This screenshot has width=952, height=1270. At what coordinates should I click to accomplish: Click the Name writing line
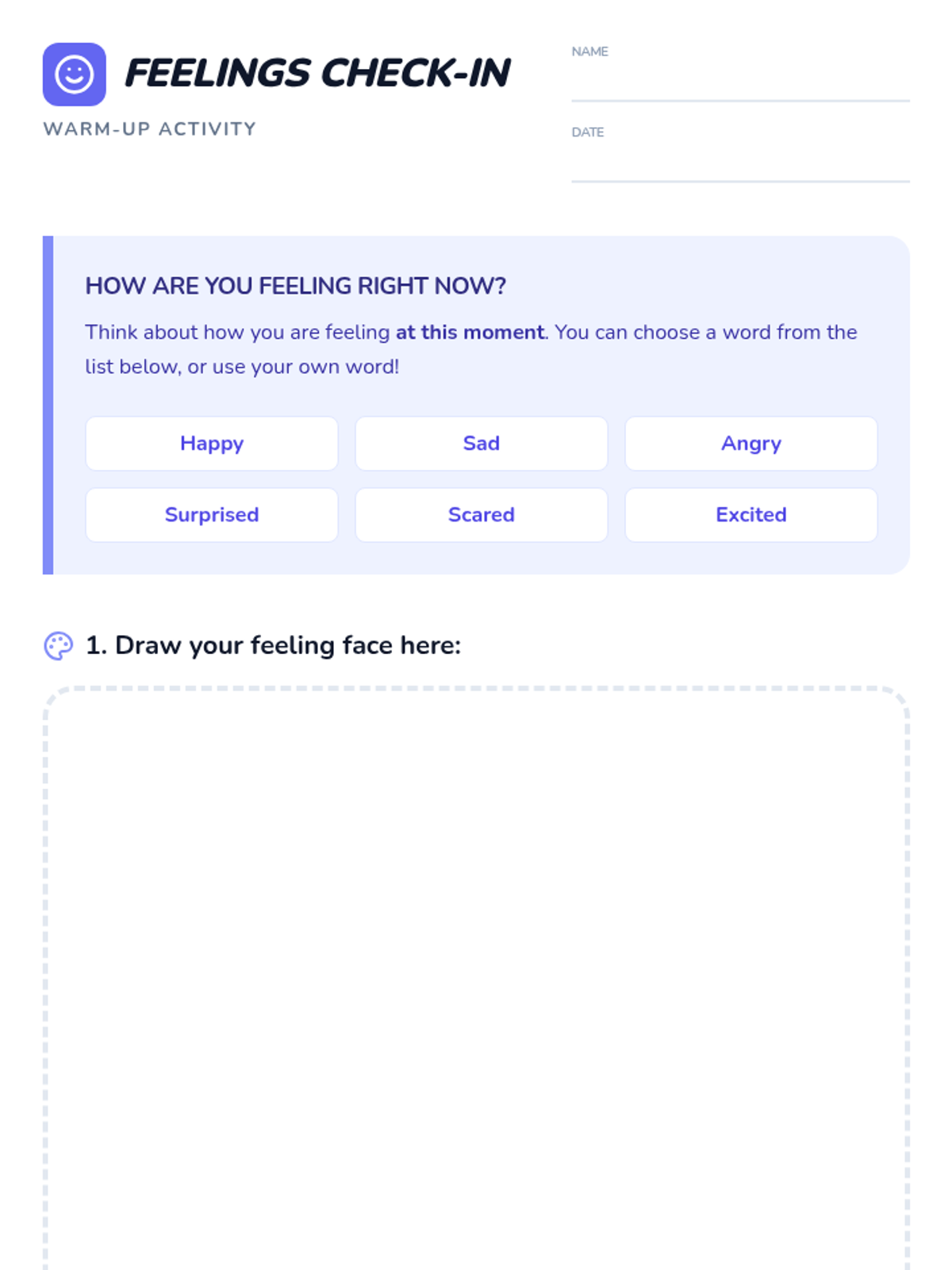(x=740, y=86)
